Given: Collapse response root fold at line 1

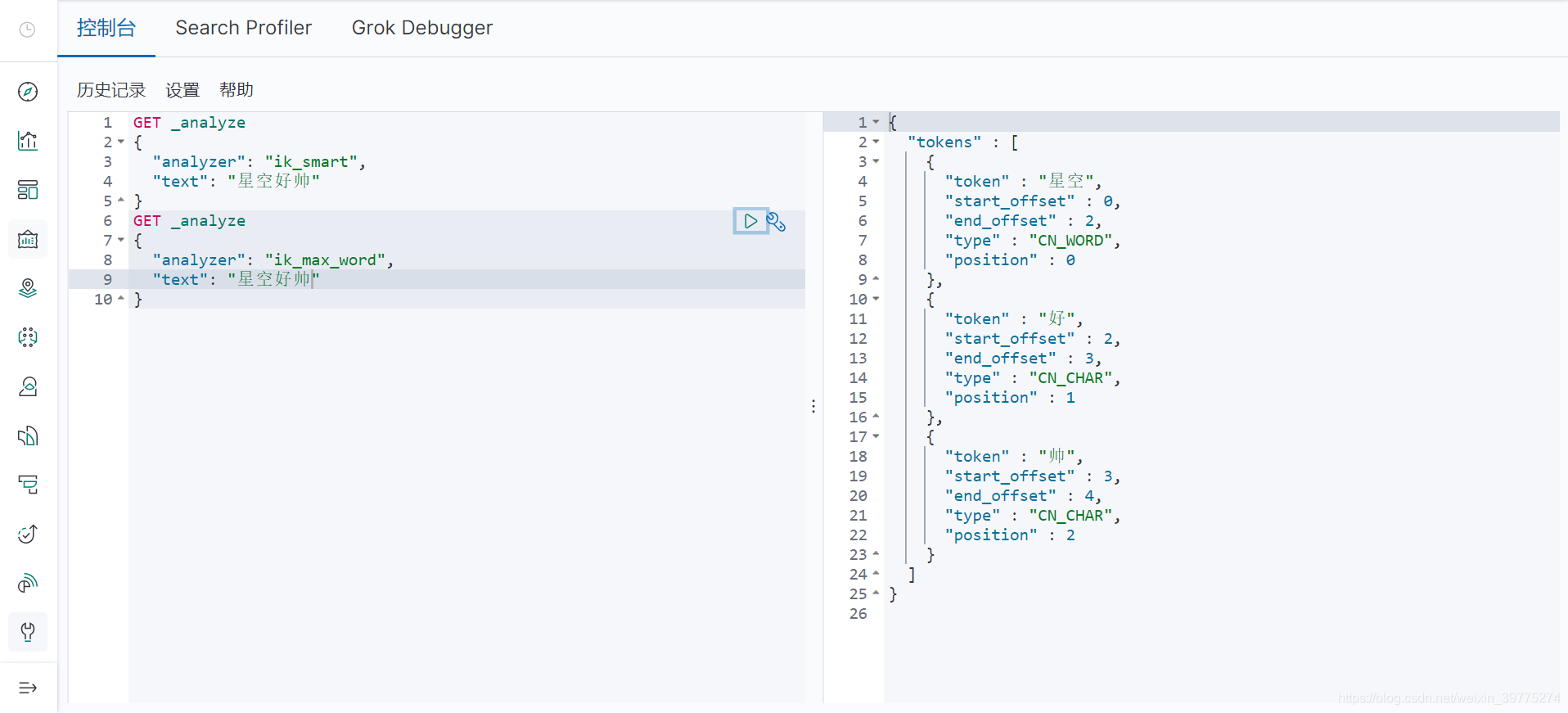Looking at the screenshot, I should coord(876,123).
